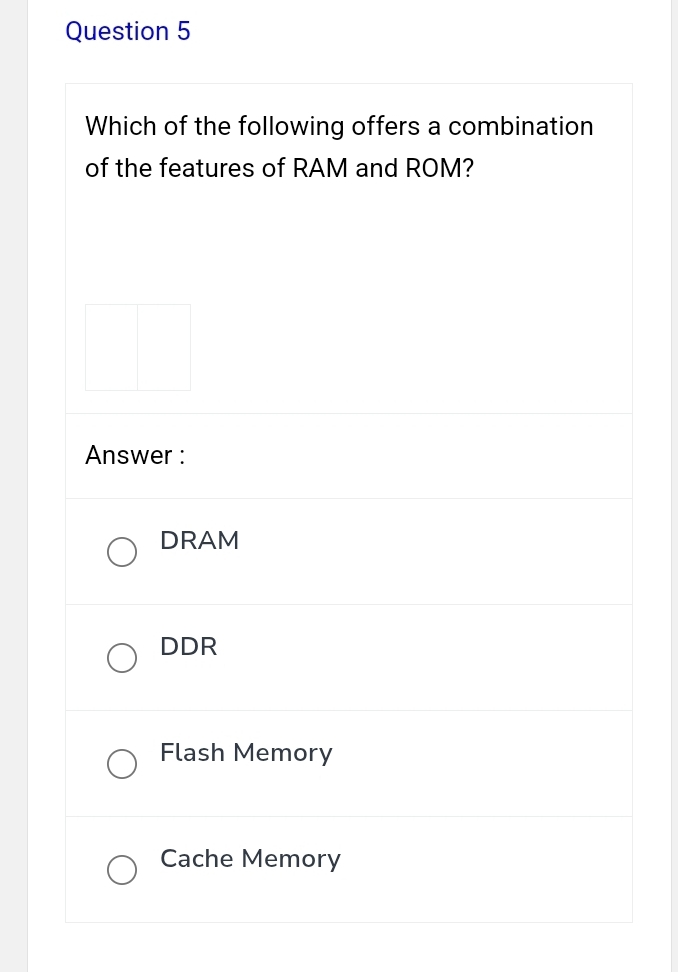Pick the Flash Memory radio circle
Viewport: 678px width, 972px height.
pos(122,764)
